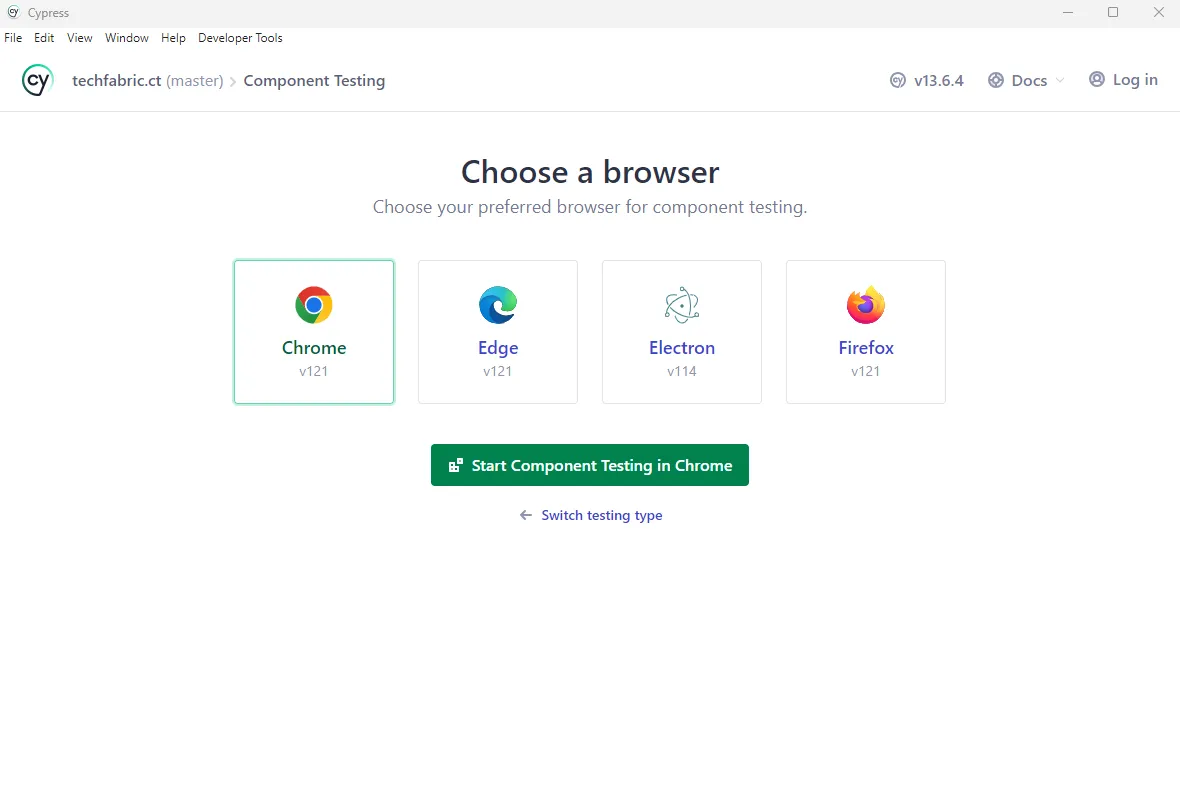The height and width of the screenshot is (785, 1180).
Task: Click the Docs book icon
Action: pyautogui.click(x=994, y=80)
